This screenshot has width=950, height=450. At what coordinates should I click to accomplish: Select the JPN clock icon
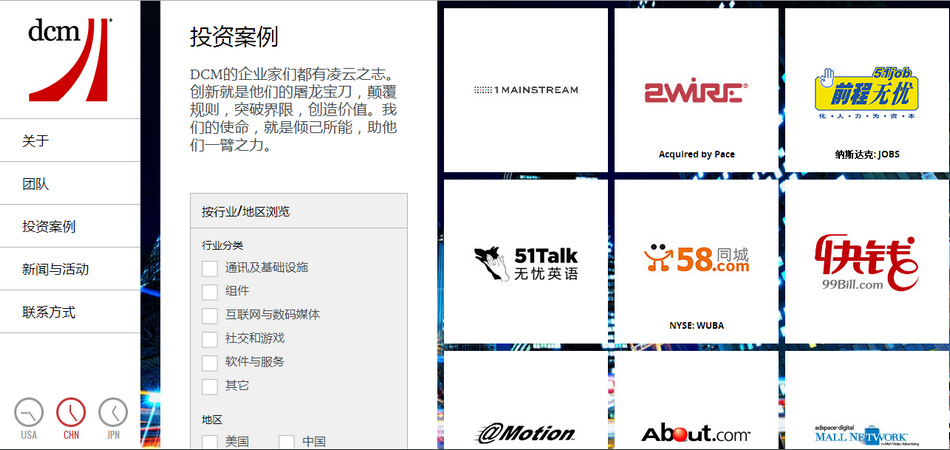click(x=113, y=413)
